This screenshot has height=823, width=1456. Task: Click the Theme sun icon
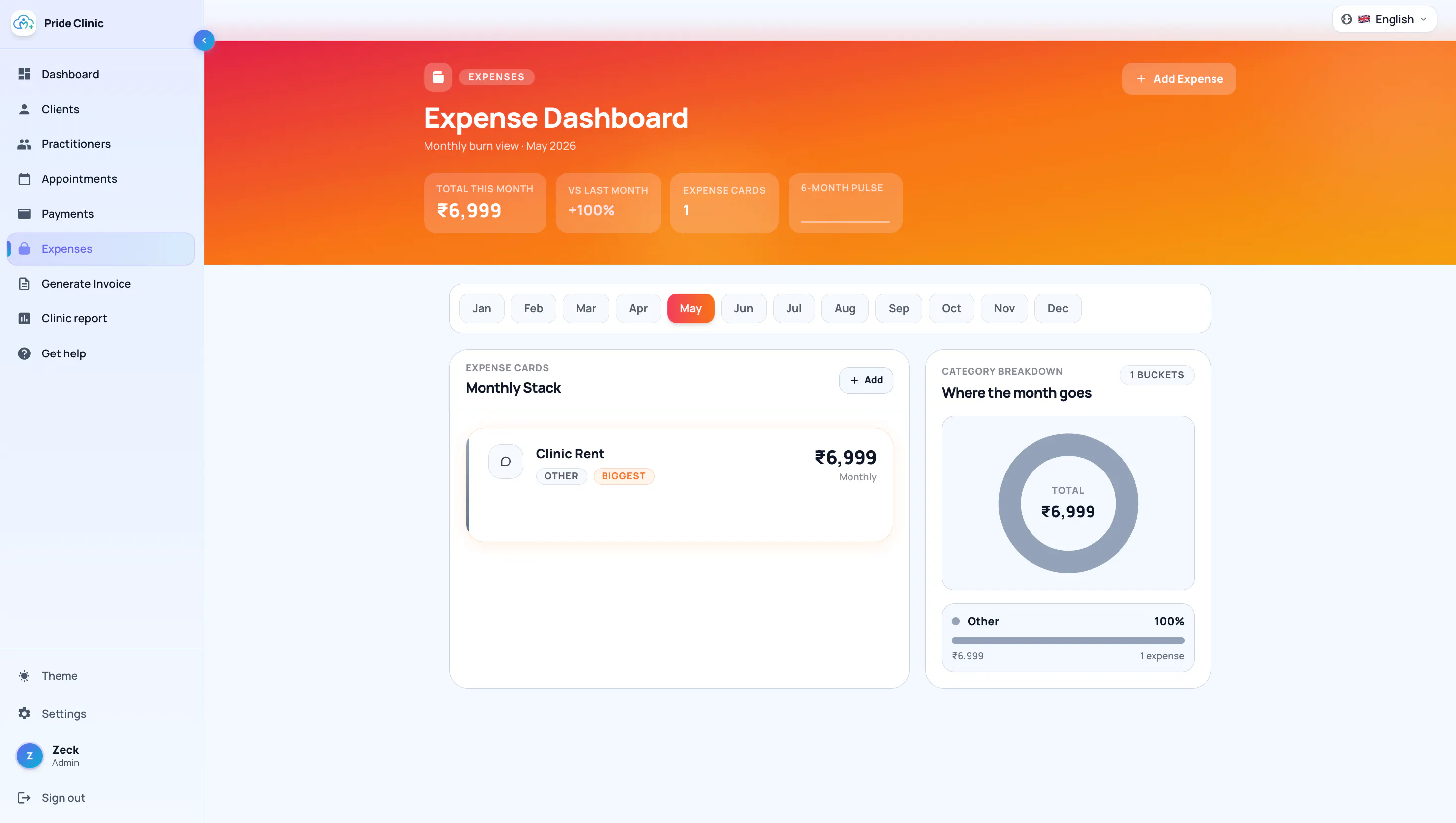24,676
